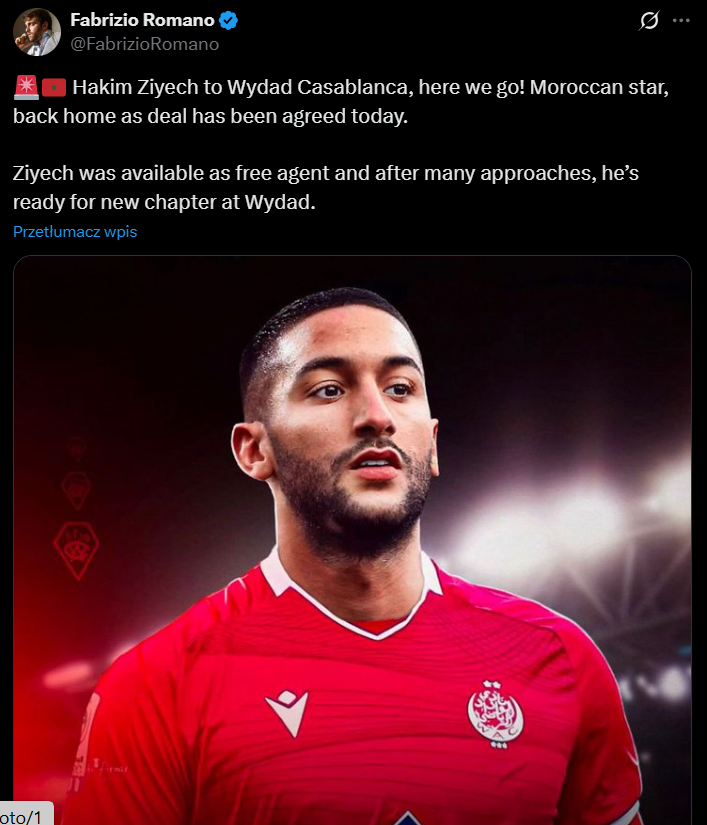The image size is (707, 825).
Task: Open Fabrizio Romano's profile avatar
Action: tap(37, 32)
